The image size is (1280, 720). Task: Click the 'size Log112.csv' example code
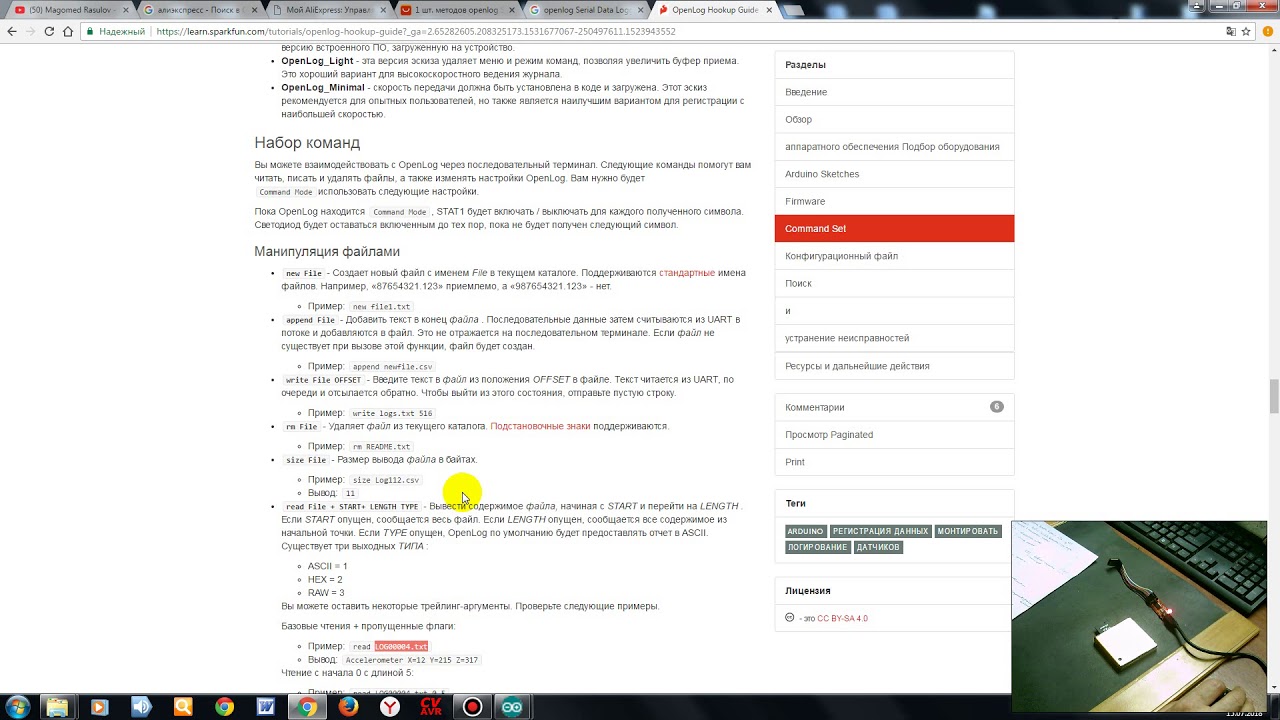point(386,480)
